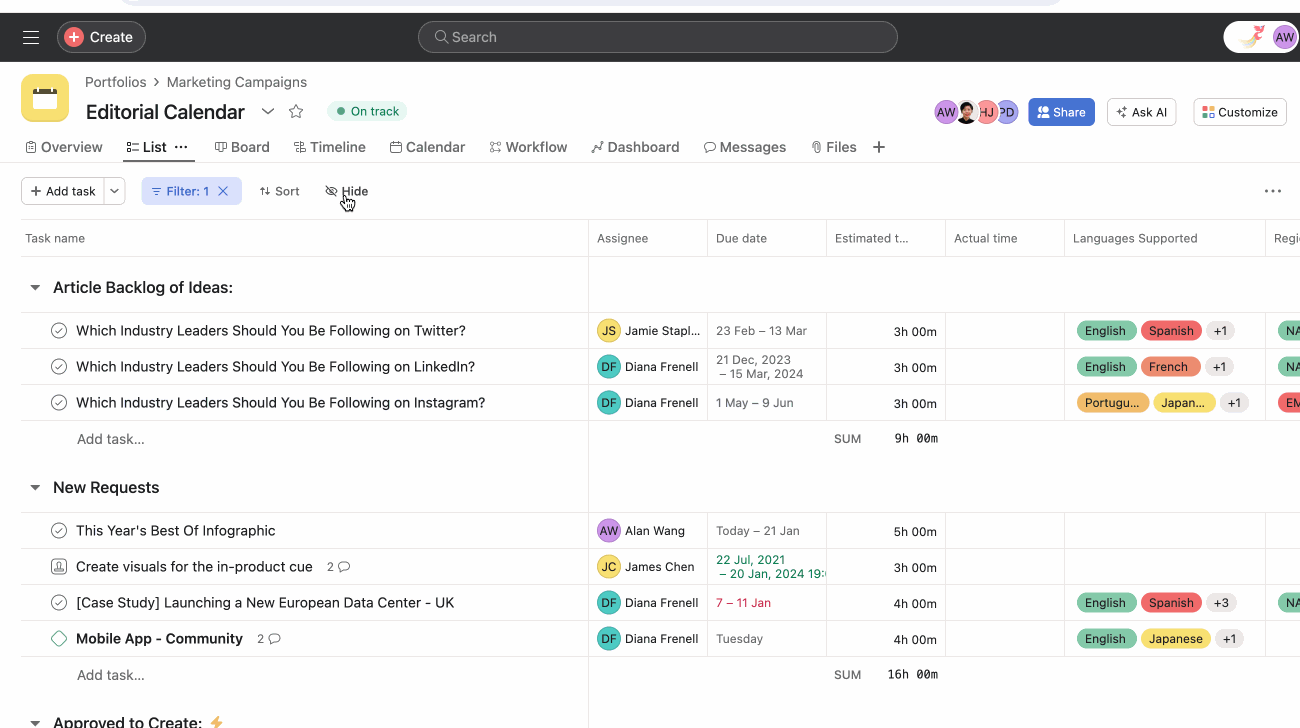This screenshot has width=1300, height=728.
Task: Check off the European Data Center case study
Action: click(59, 603)
